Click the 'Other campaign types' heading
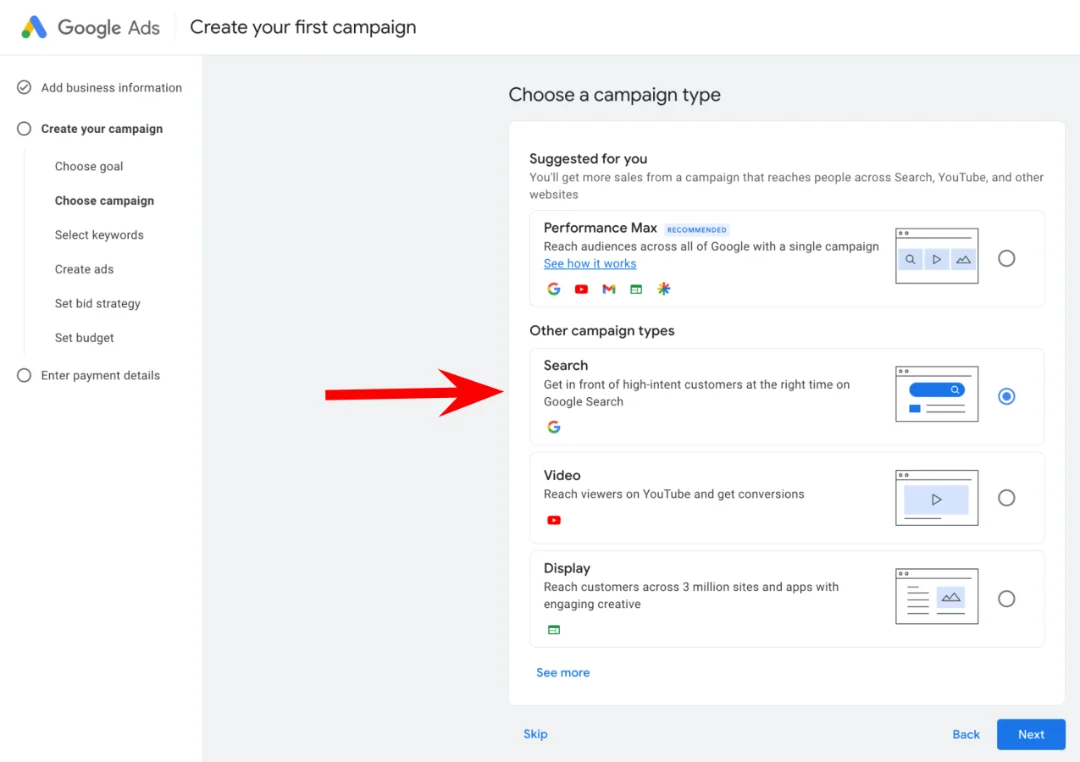1080x762 pixels. tap(602, 331)
